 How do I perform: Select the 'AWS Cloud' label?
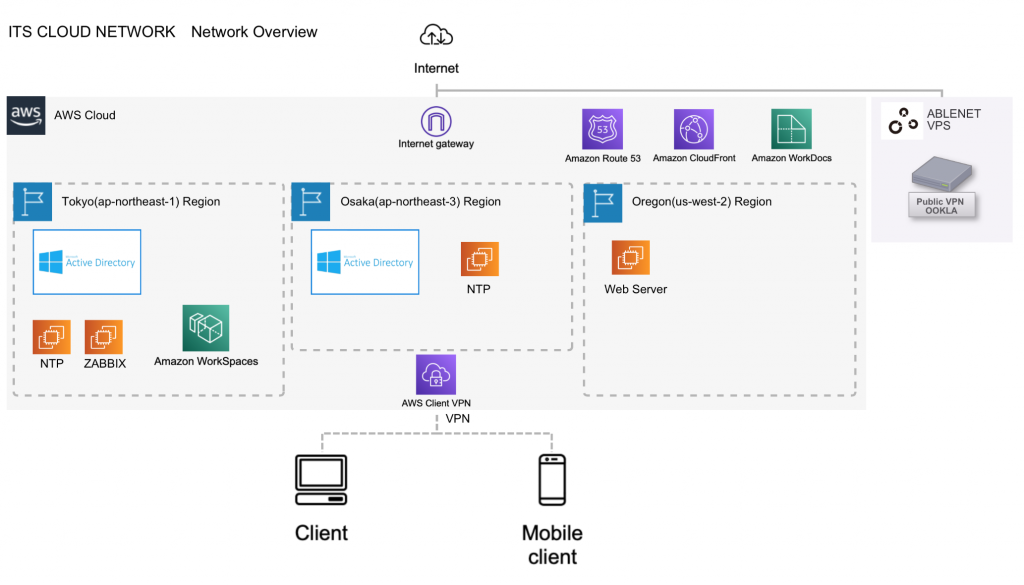point(85,116)
